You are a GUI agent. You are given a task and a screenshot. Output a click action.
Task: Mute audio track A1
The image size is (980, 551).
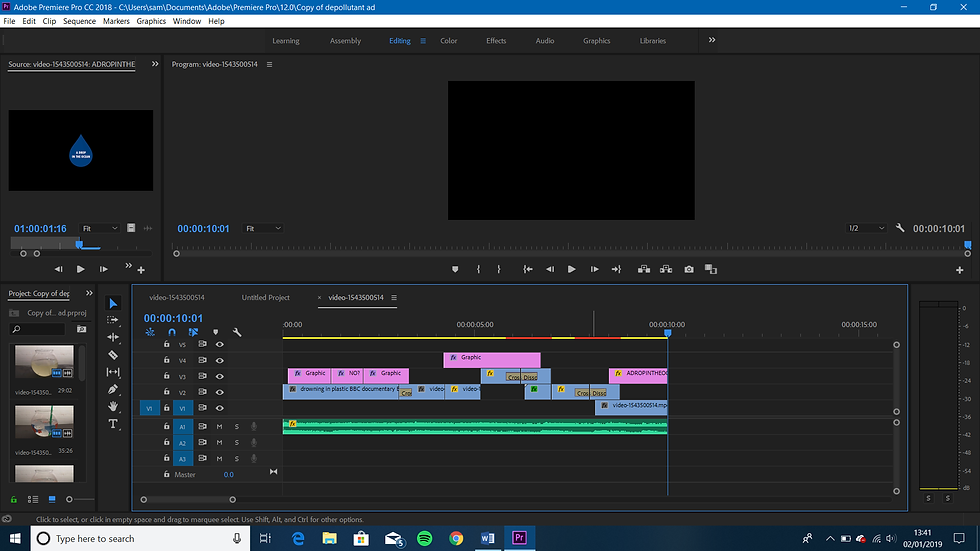pos(219,427)
